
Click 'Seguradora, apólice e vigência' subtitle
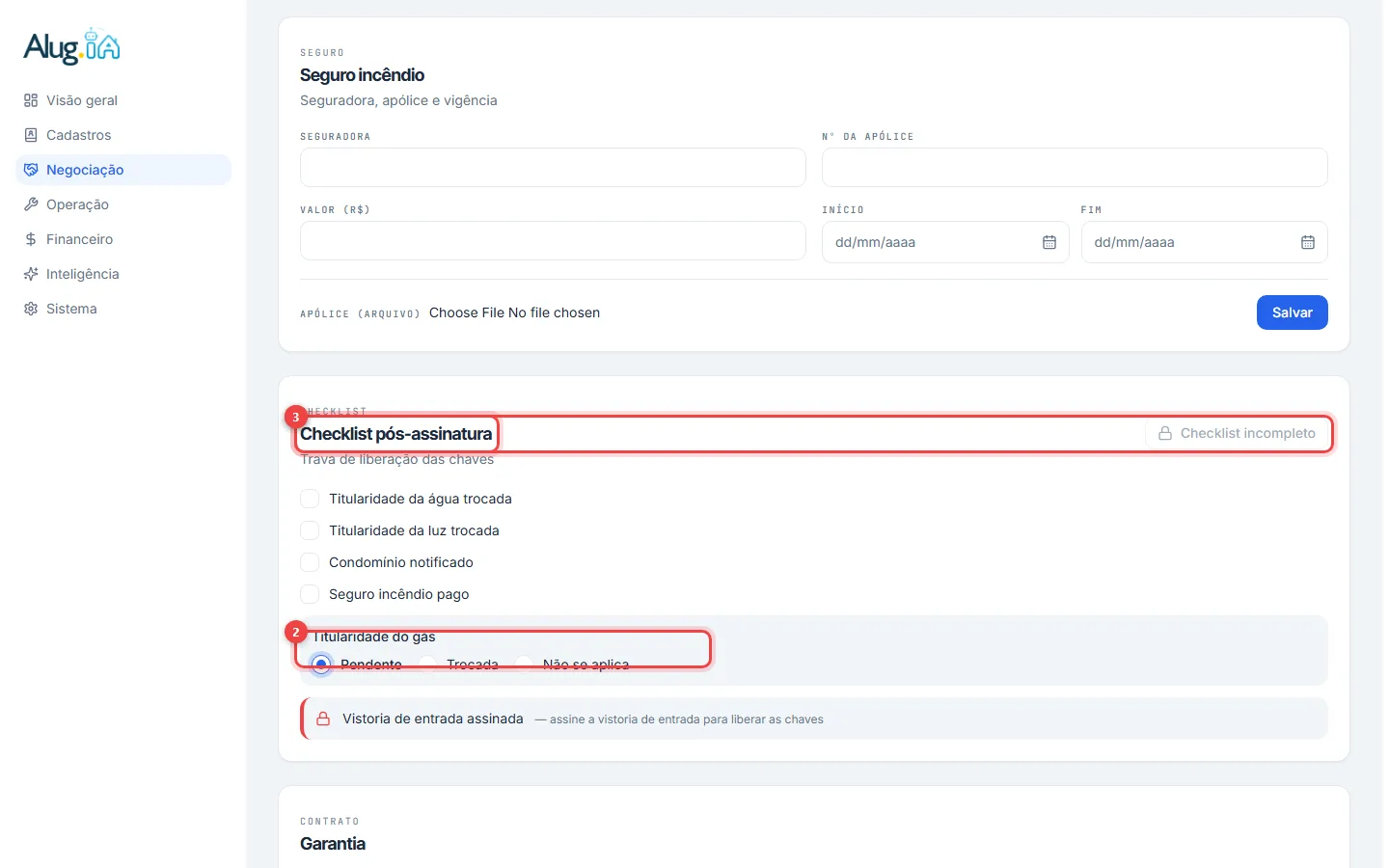(x=398, y=100)
